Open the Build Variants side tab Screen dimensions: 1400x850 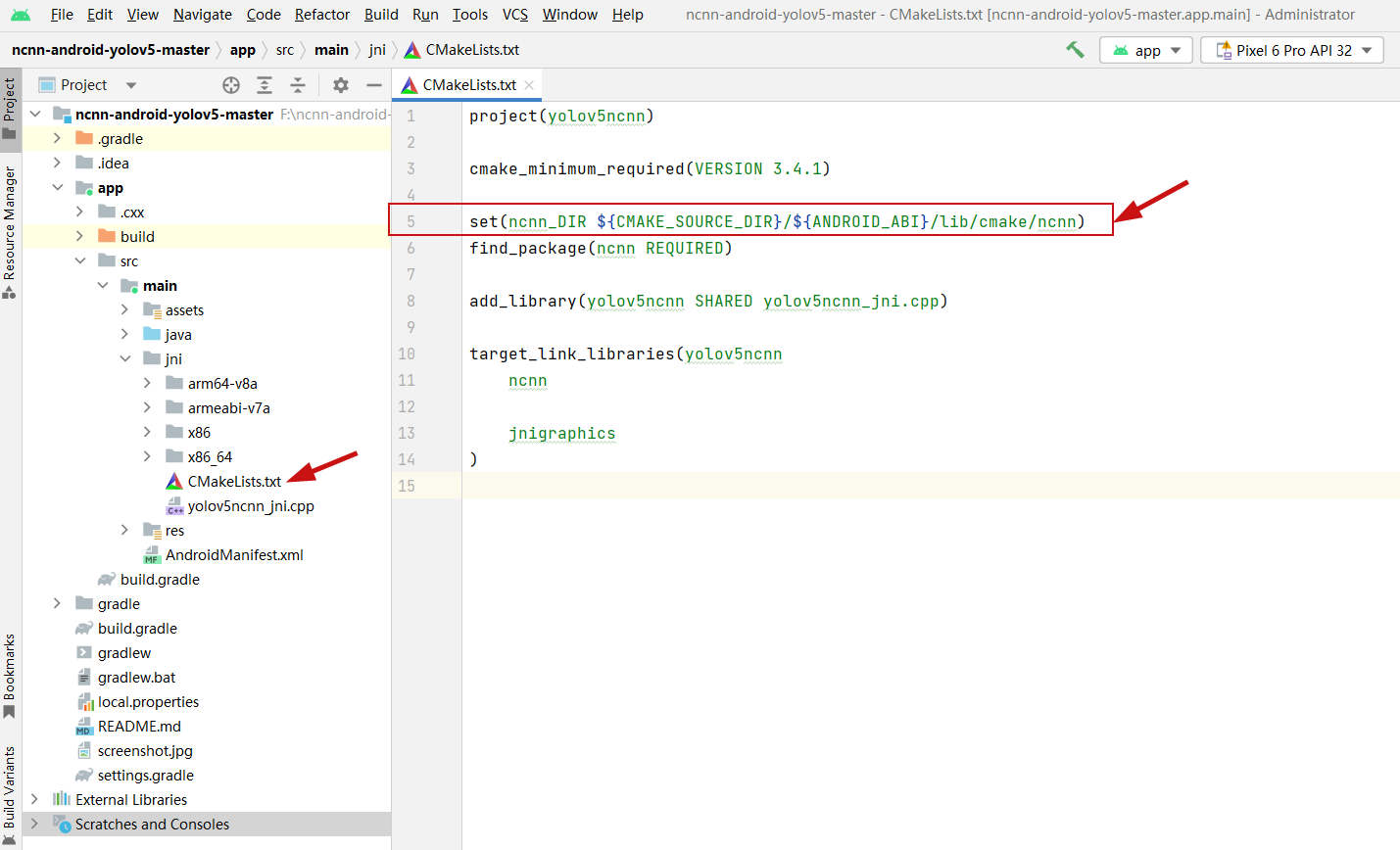pyautogui.click(x=10, y=795)
